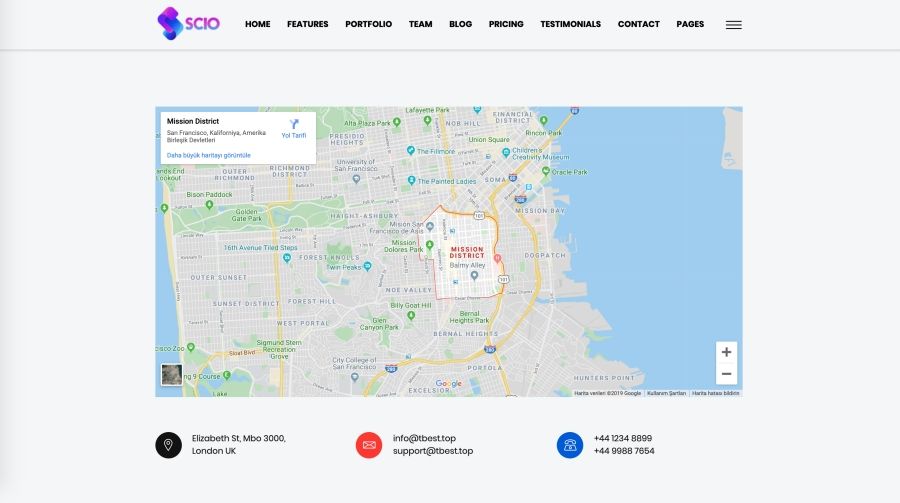Click the Google logo on map
The width and height of the screenshot is (900, 503).
point(448,384)
